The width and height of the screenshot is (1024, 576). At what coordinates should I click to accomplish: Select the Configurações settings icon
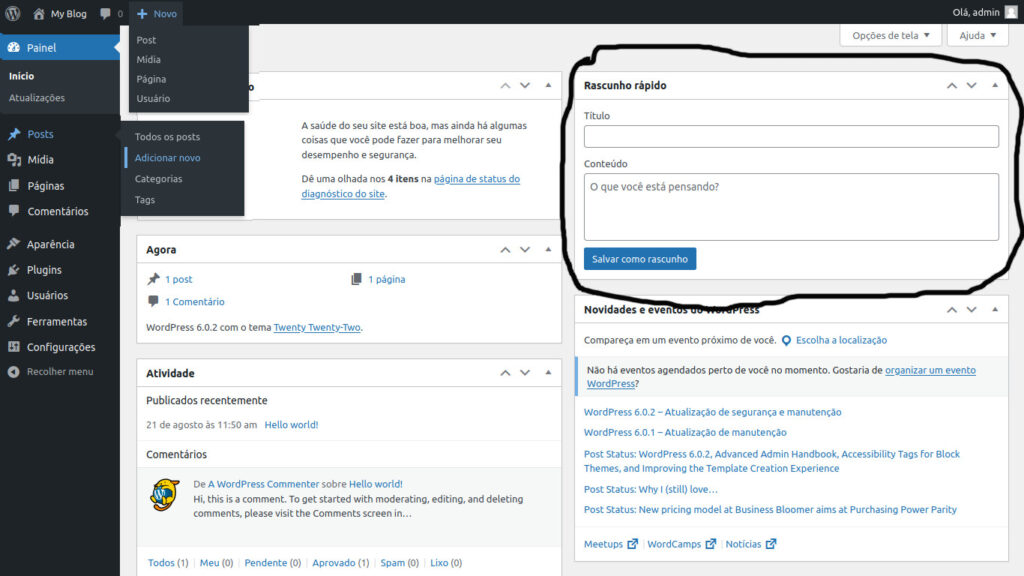pyautogui.click(x=16, y=347)
